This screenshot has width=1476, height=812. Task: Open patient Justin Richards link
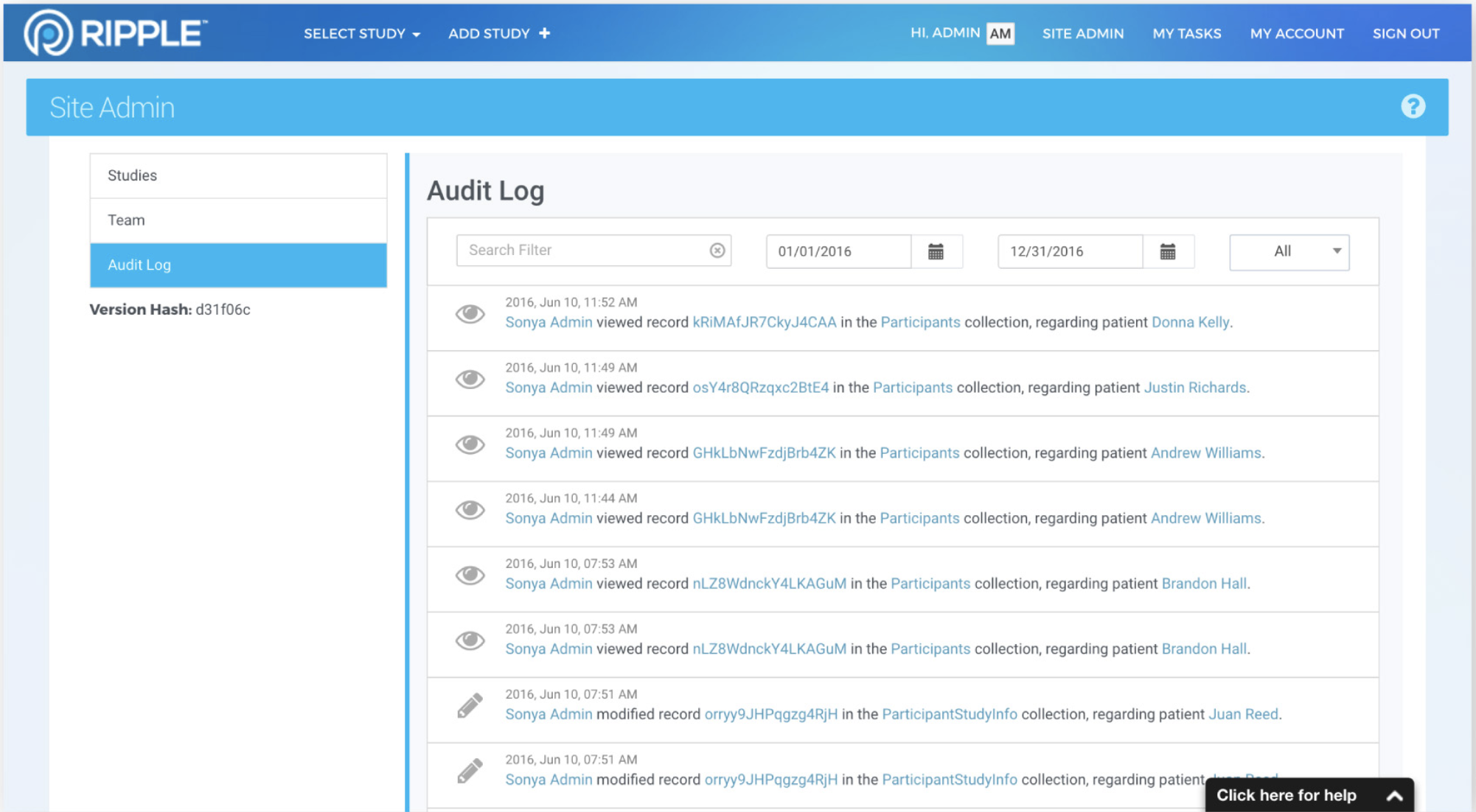(x=1194, y=388)
